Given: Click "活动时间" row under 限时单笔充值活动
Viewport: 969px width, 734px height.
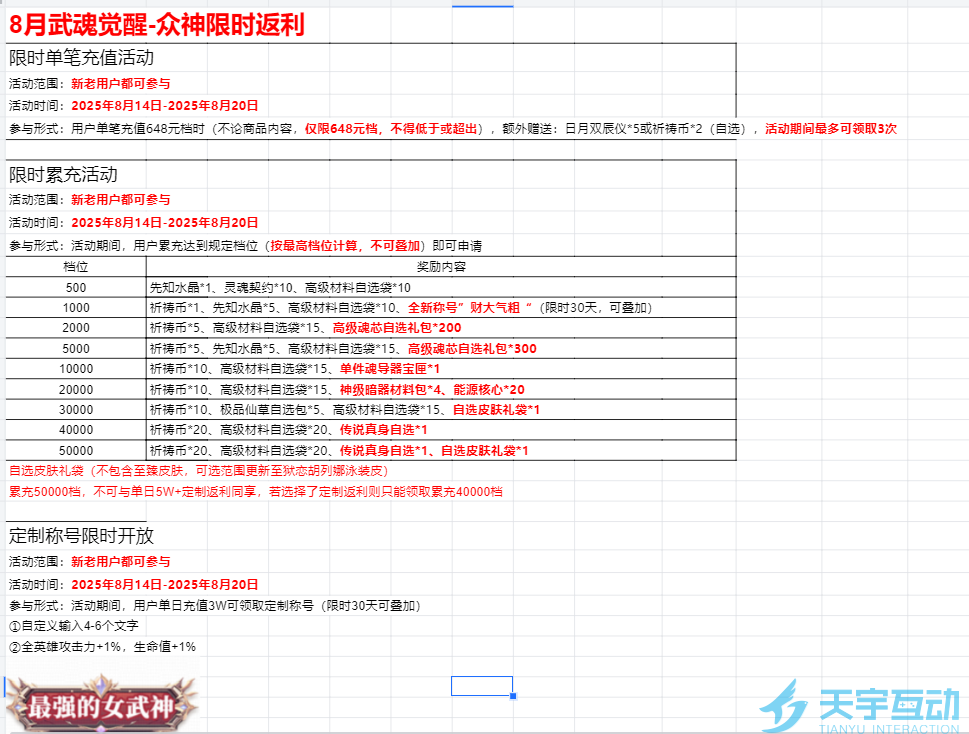Looking at the screenshot, I should [133, 106].
